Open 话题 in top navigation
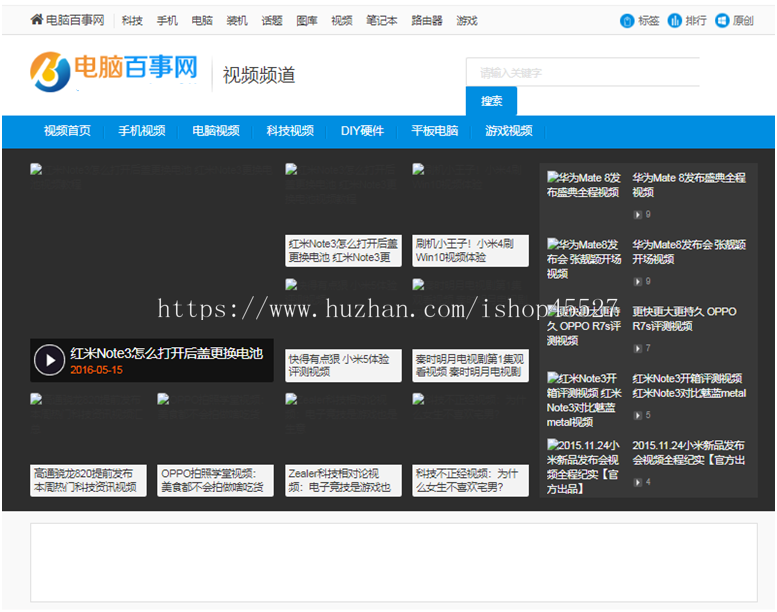The image size is (777, 612). [x=272, y=21]
